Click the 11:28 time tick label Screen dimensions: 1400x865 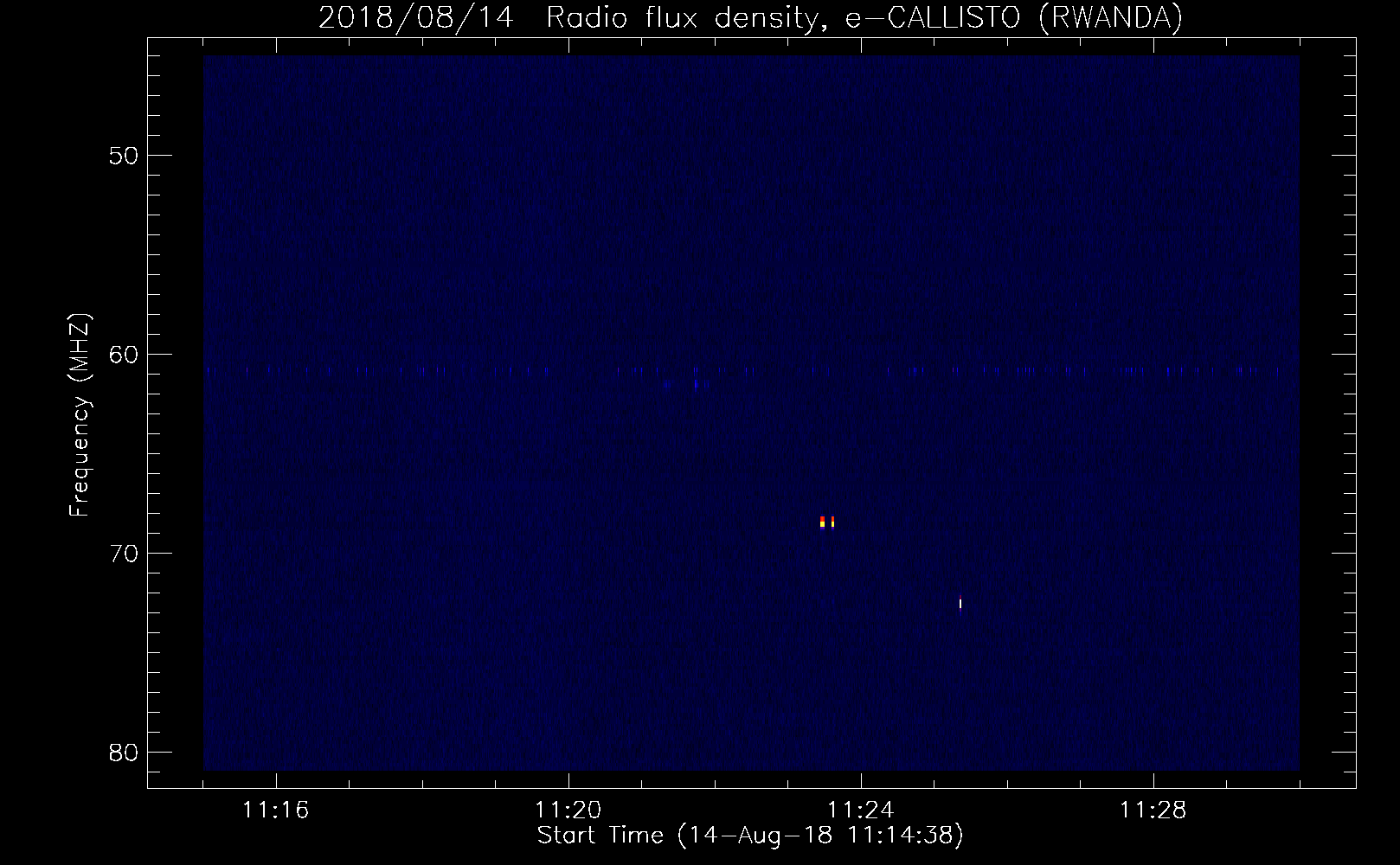pyautogui.click(x=1153, y=811)
